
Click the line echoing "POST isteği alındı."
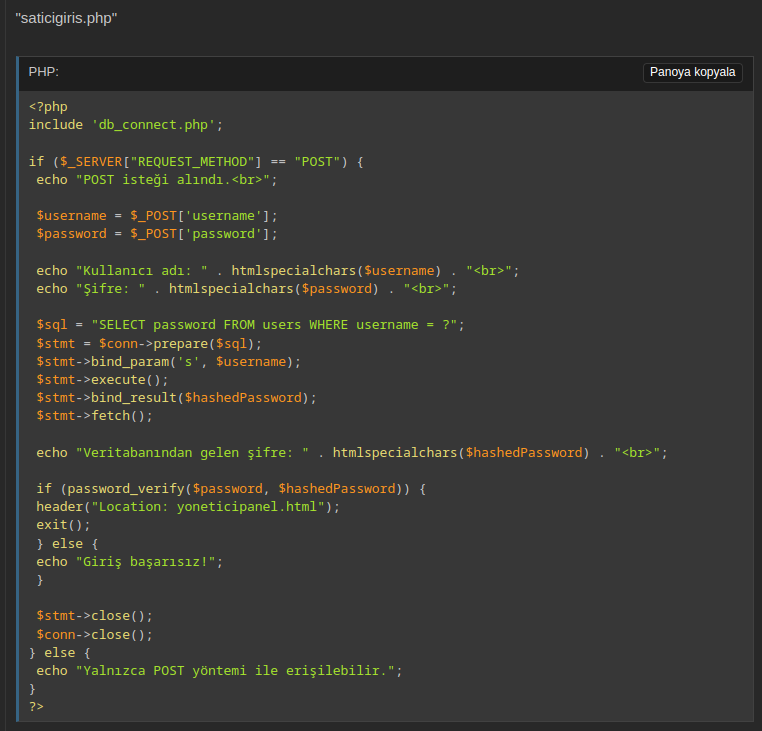pos(156,180)
